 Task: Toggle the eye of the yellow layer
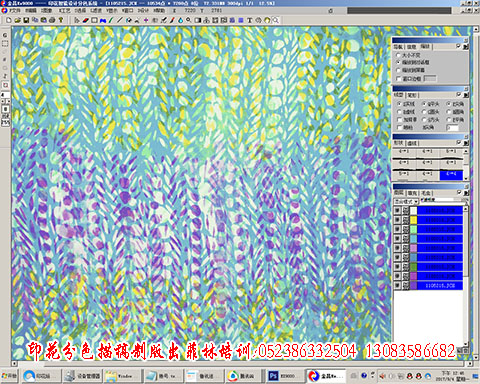click(x=397, y=220)
